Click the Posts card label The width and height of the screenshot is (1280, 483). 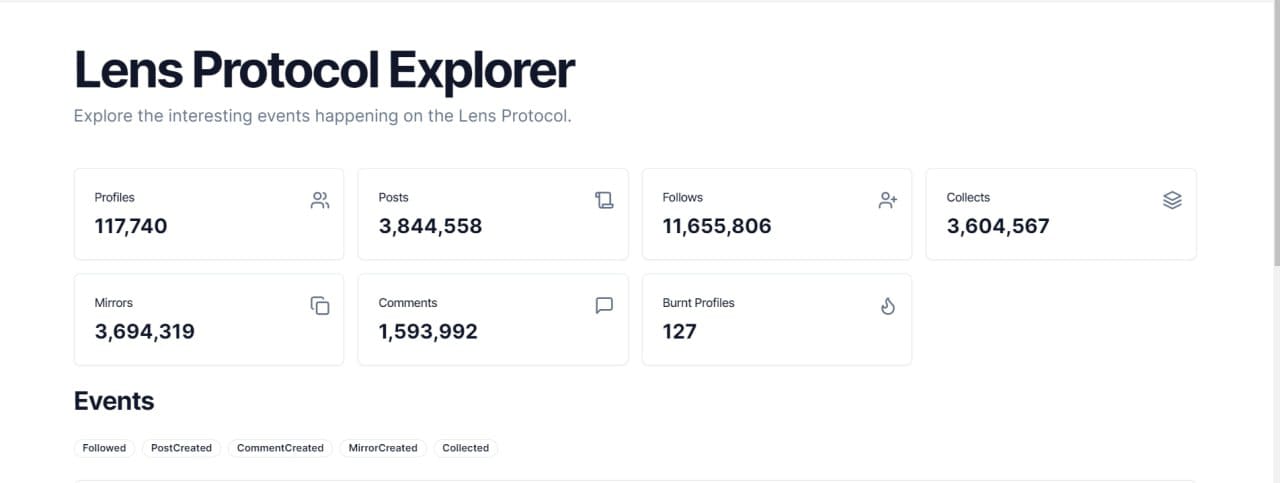tap(394, 198)
